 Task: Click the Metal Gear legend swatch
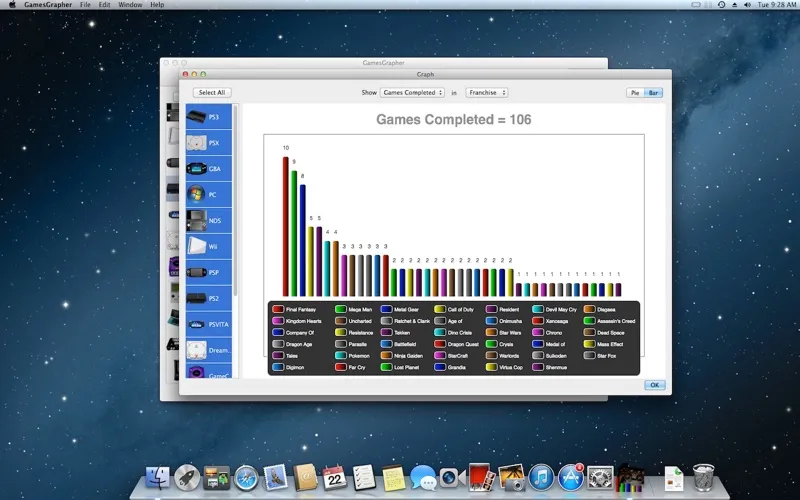[386, 309]
